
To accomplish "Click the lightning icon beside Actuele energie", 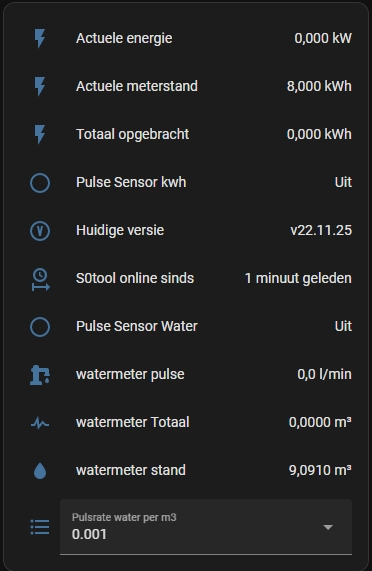I will pos(40,38).
